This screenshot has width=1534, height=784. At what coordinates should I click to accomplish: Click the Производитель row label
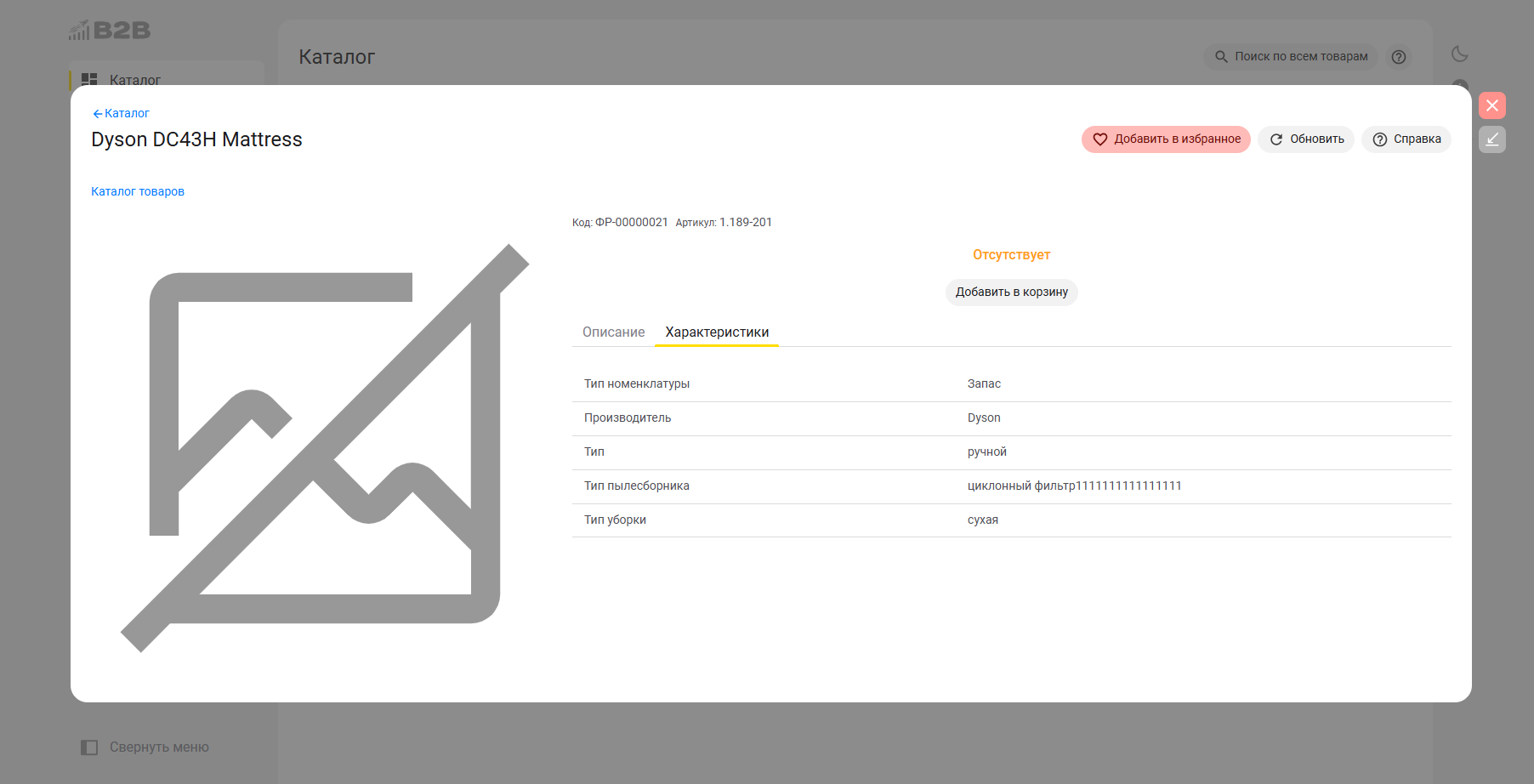[628, 418]
